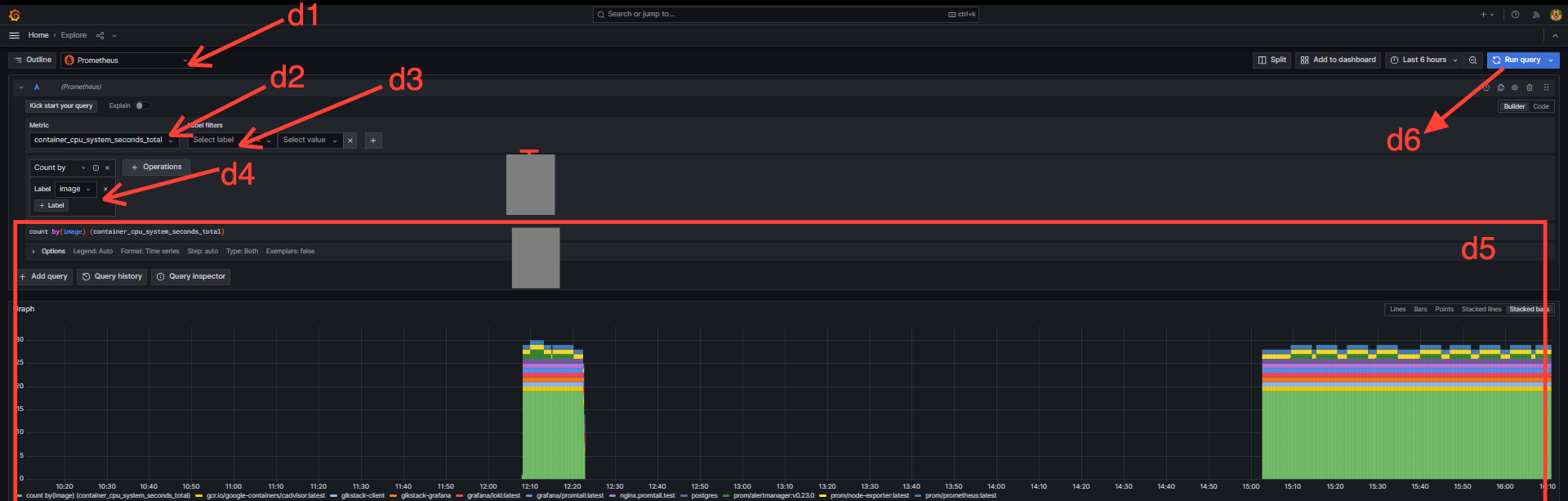Click the Grafana logo icon
This screenshot has height=501, width=1568.
pos(14,15)
